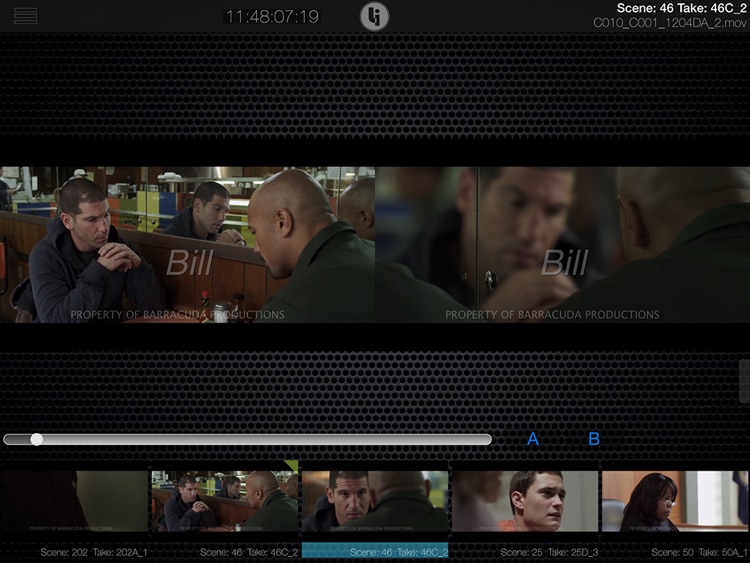Click file name C010_C001_1204DA_2.mov
The image size is (750, 563).
click(x=670, y=22)
